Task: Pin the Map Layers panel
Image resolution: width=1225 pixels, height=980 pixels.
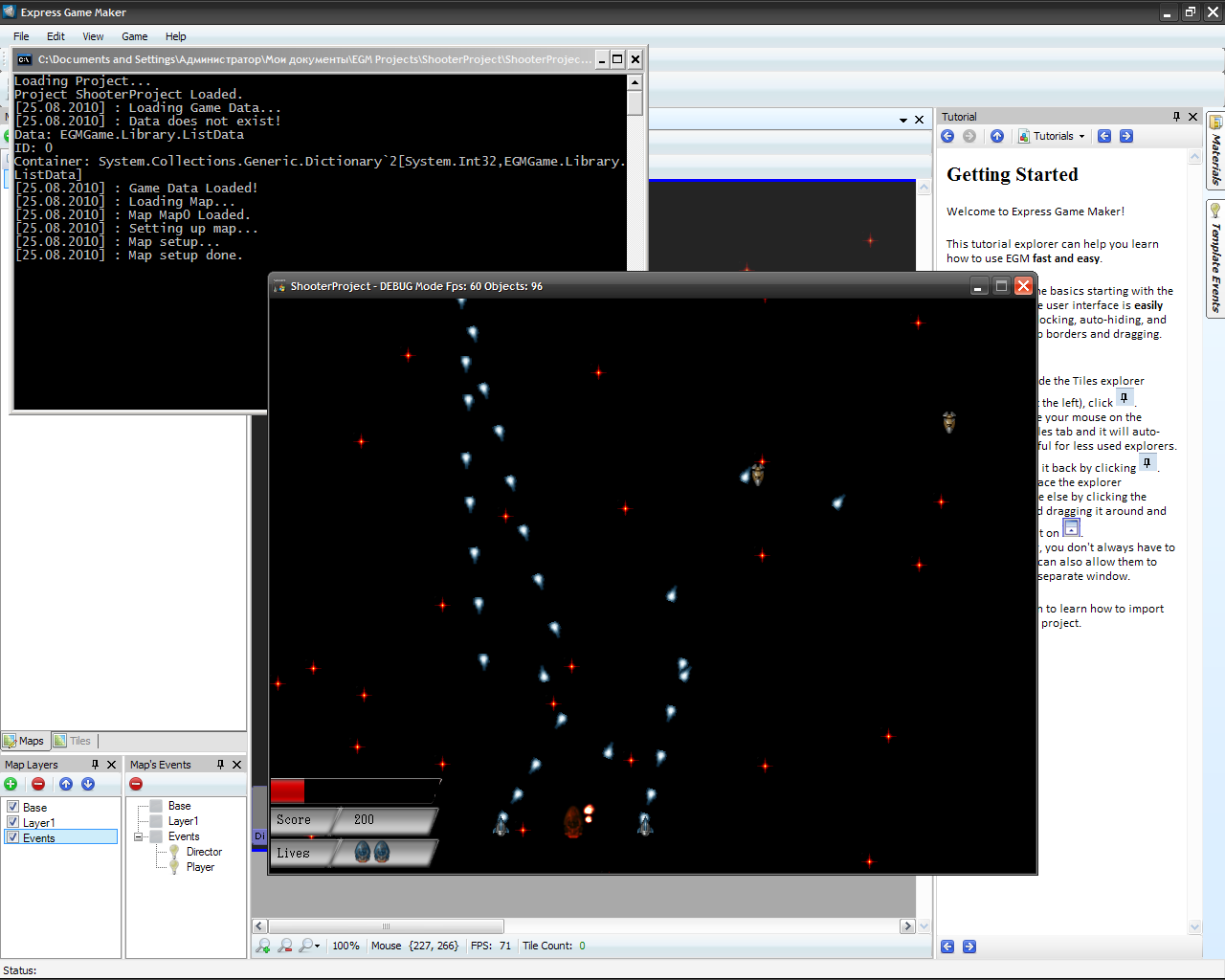Action: pyautogui.click(x=95, y=765)
